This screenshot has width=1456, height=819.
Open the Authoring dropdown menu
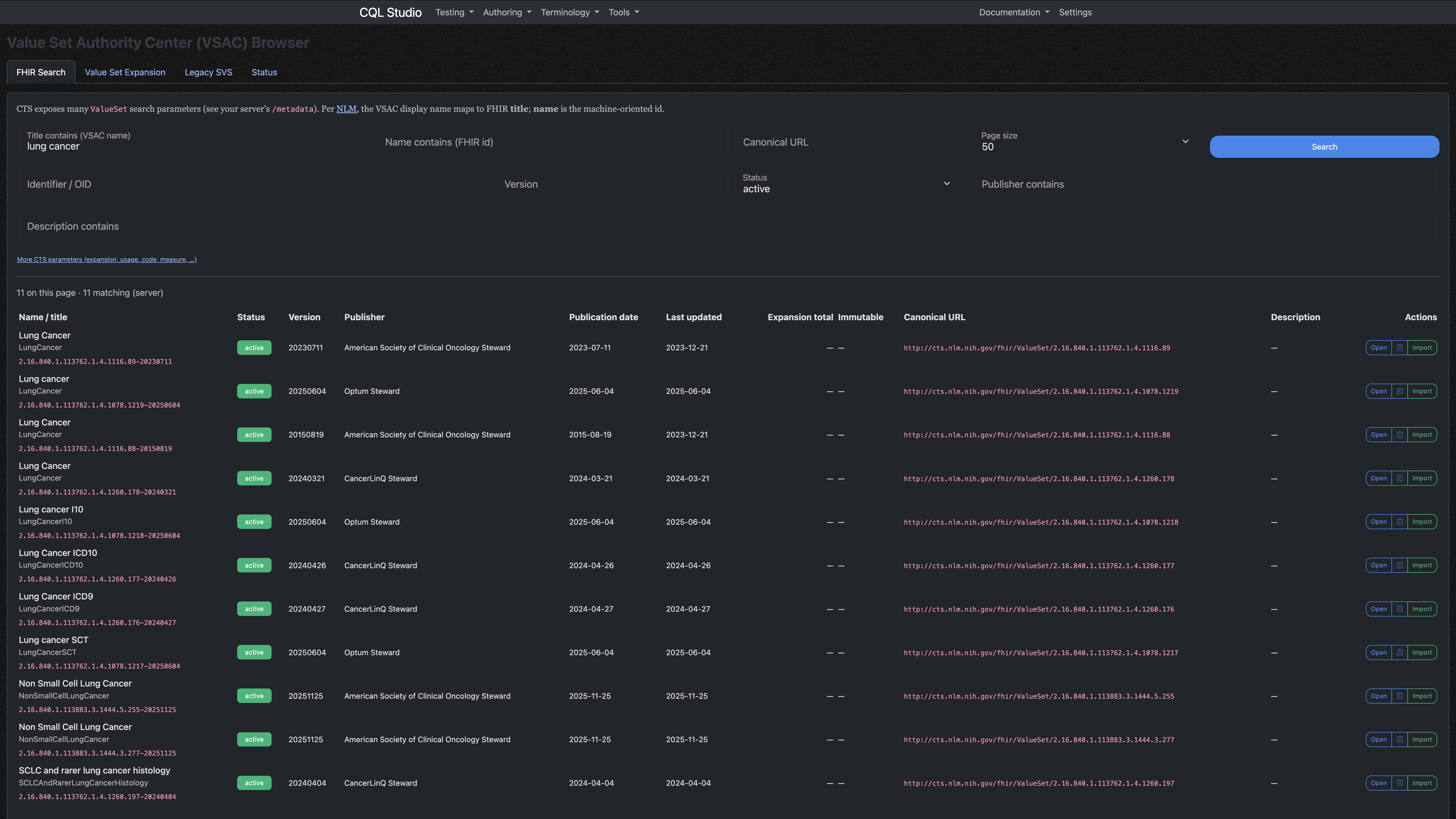(507, 13)
